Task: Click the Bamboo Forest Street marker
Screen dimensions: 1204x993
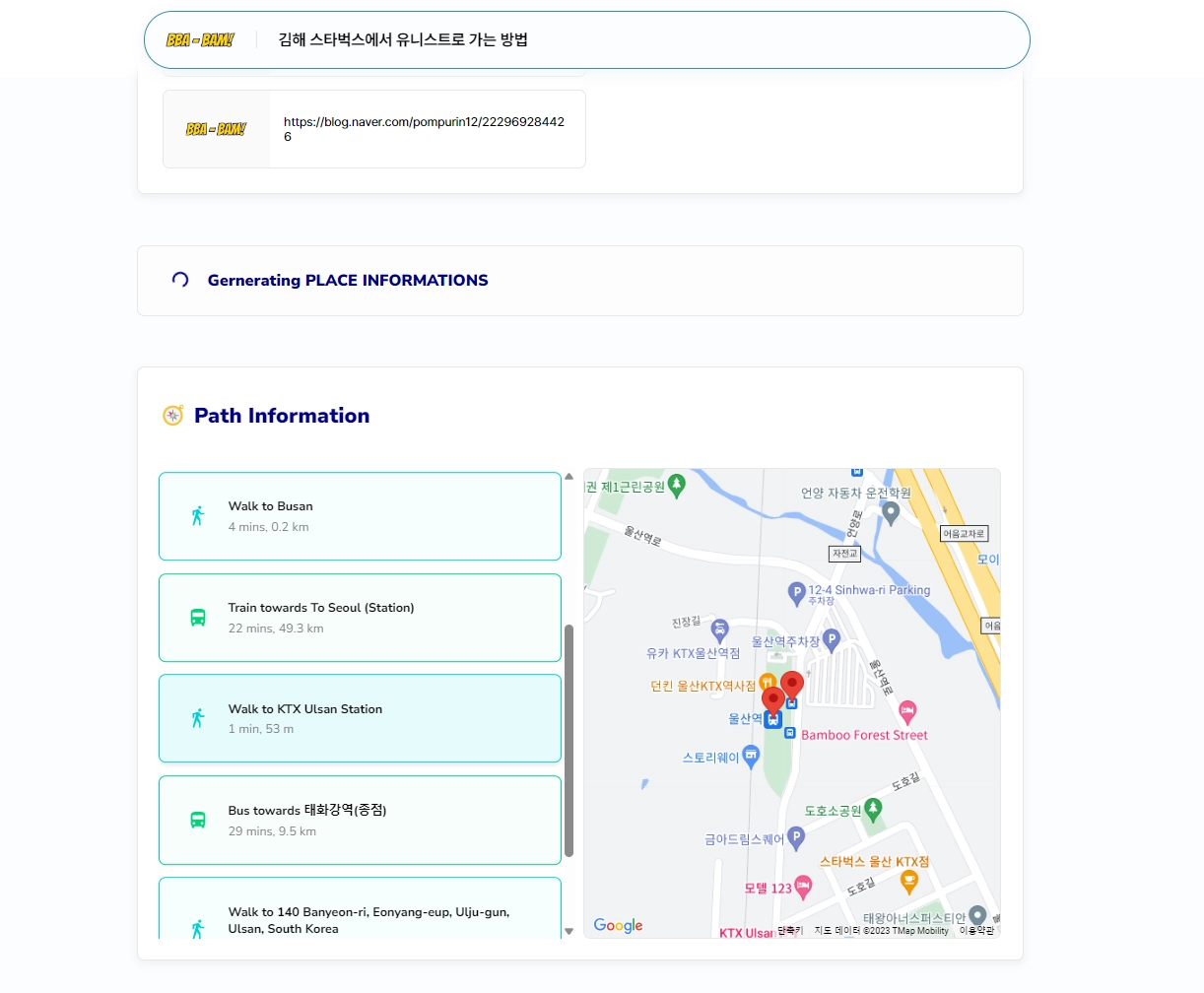Action: click(908, 711)
